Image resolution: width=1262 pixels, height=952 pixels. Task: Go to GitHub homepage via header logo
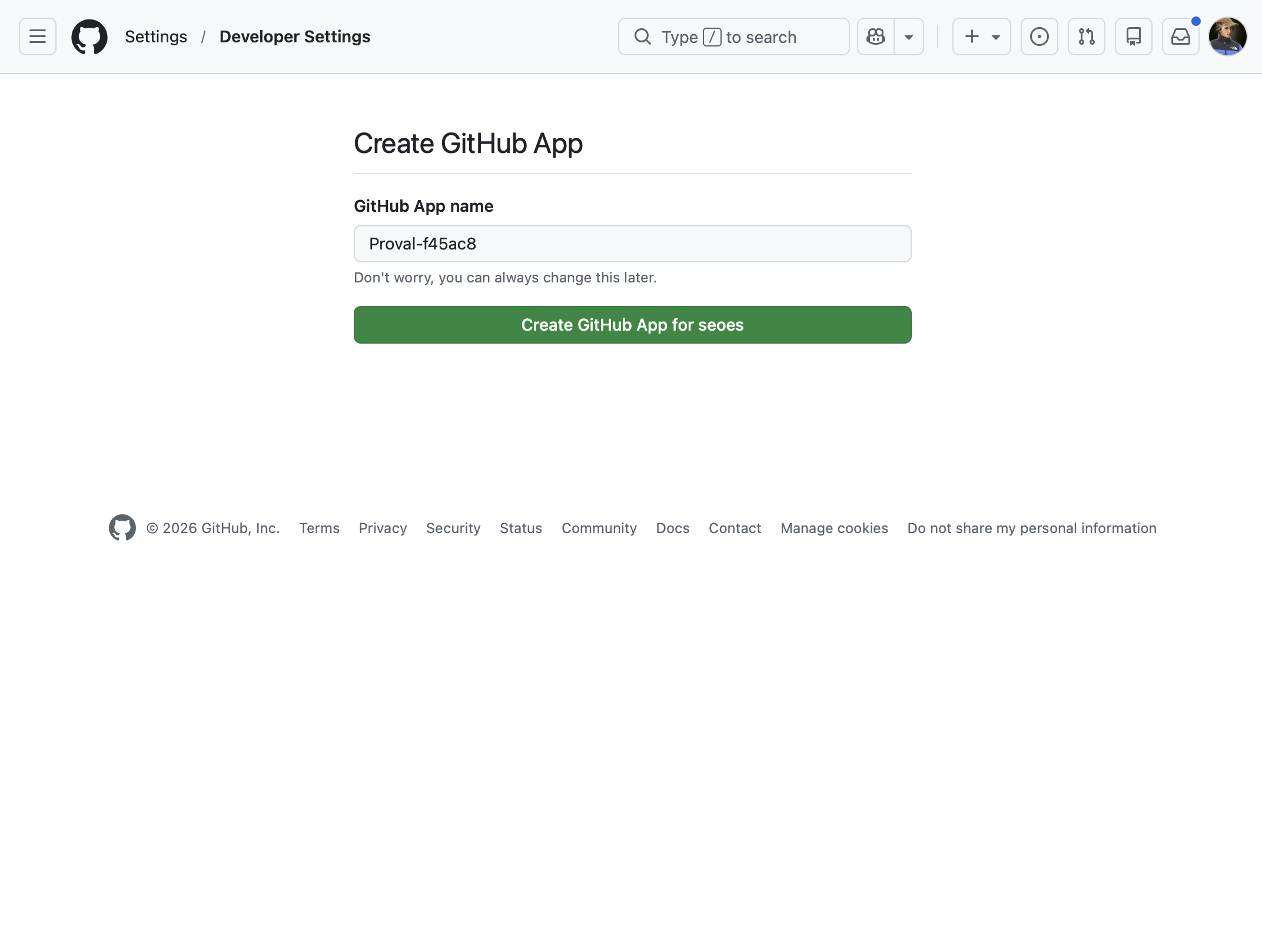[x=89, y=36]
